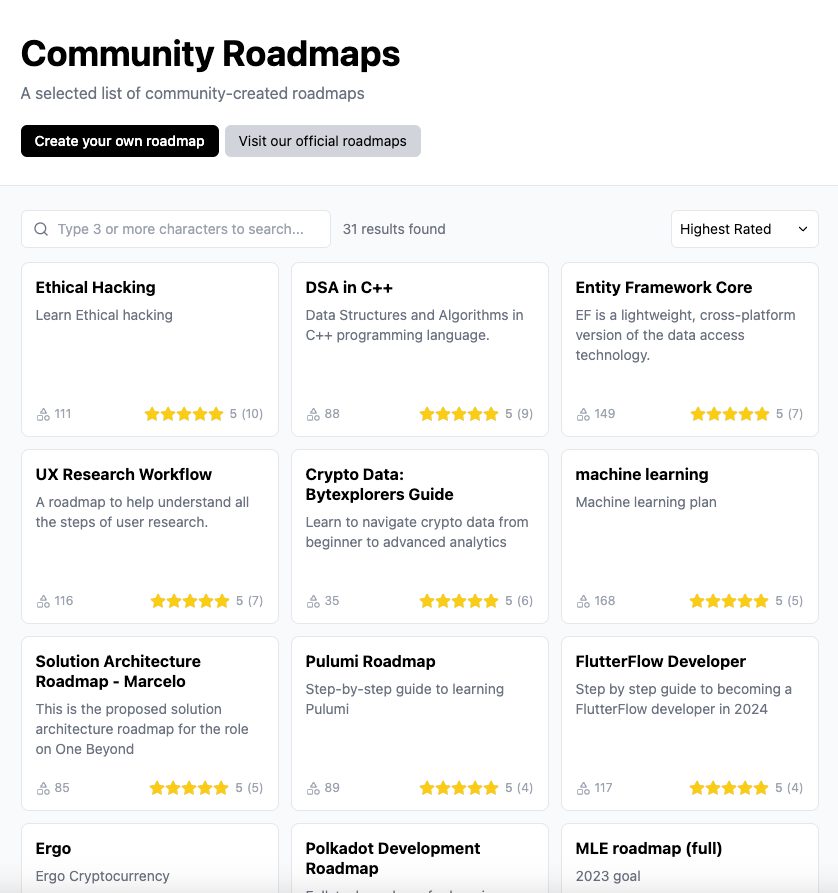Click the star rating on Crypto Data card
The image size is (838, 893).
click(459, 601)
